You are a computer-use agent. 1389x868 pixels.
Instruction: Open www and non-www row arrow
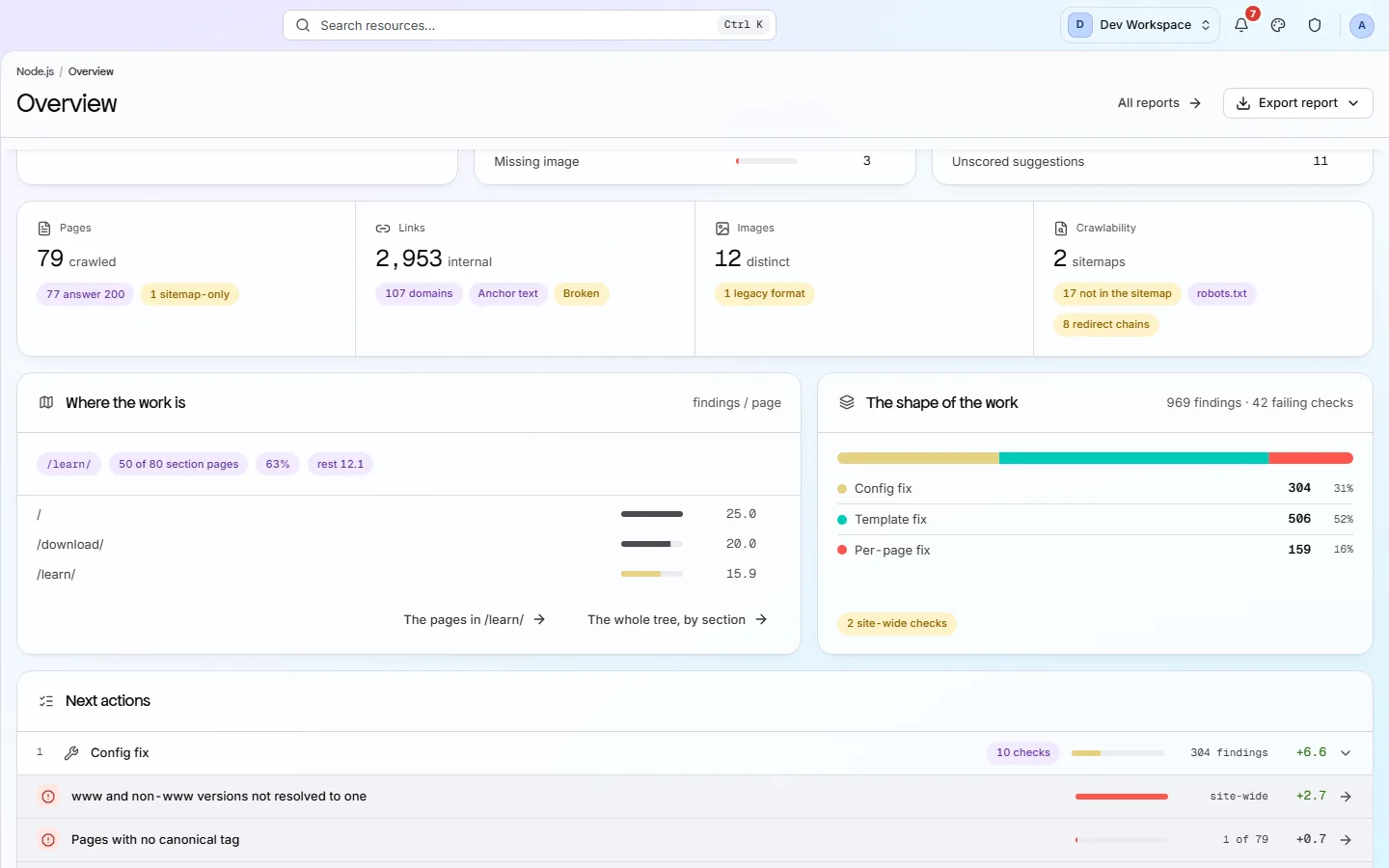pos(1346,797)
